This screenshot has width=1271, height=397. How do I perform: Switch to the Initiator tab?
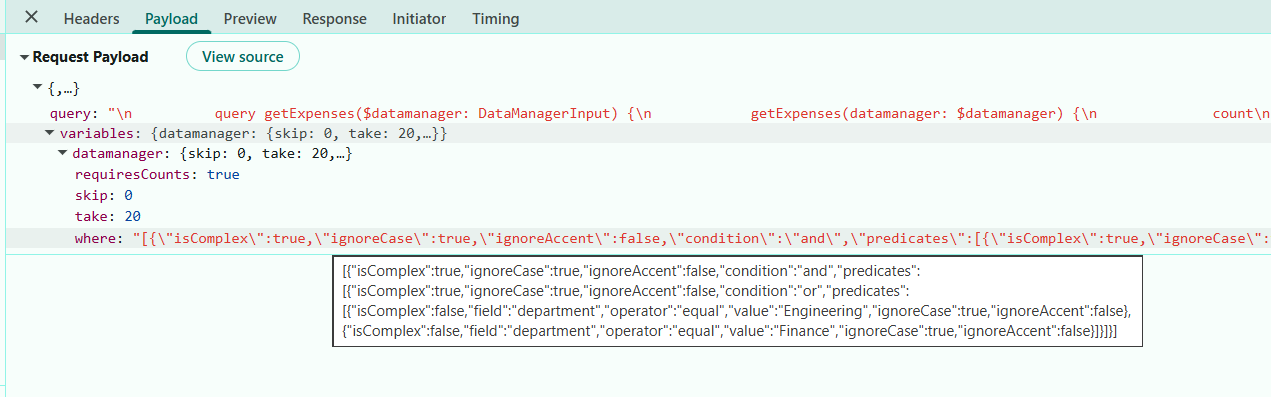(x=419, y=19)
